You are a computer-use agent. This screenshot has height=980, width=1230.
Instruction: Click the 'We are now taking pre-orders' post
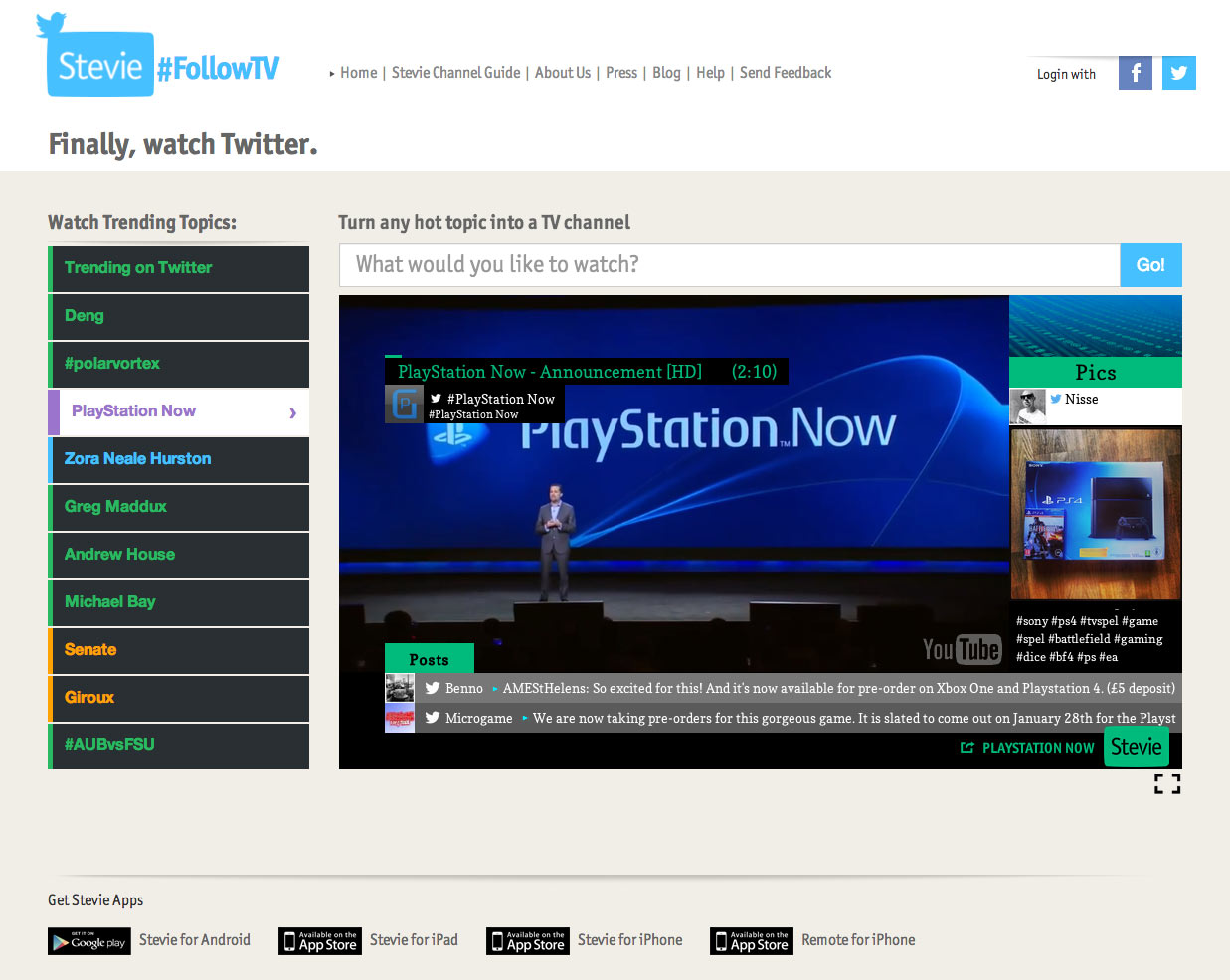854,718
